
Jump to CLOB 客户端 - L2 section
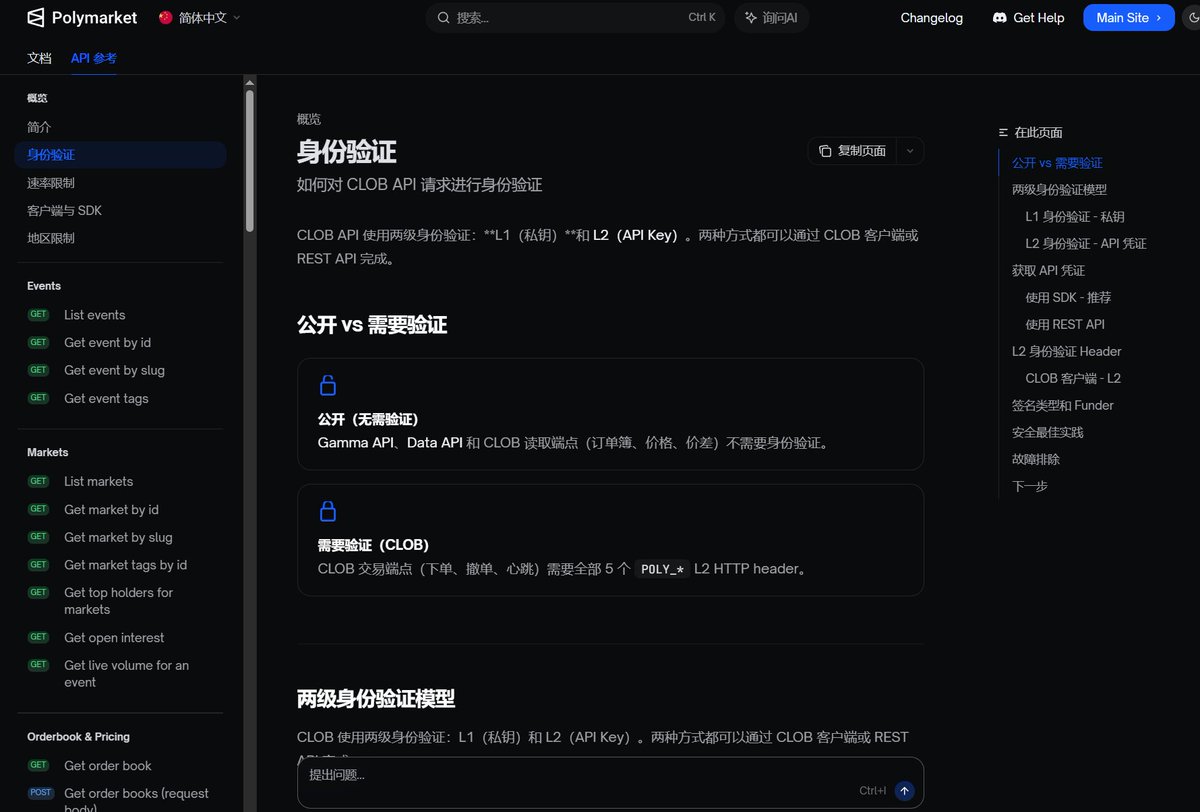coord(1073,379)
